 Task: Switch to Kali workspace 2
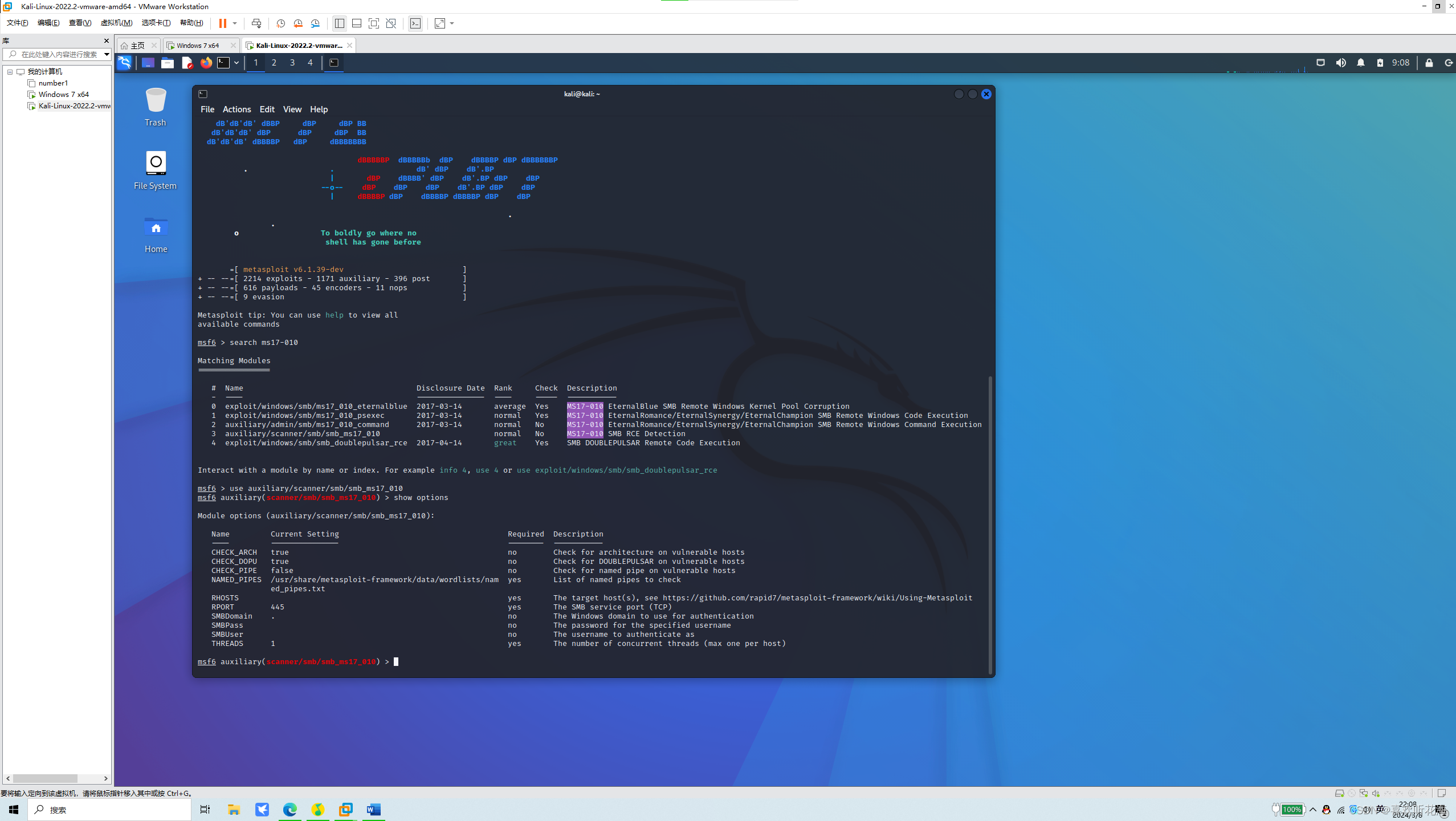click(x=274, y=63)
